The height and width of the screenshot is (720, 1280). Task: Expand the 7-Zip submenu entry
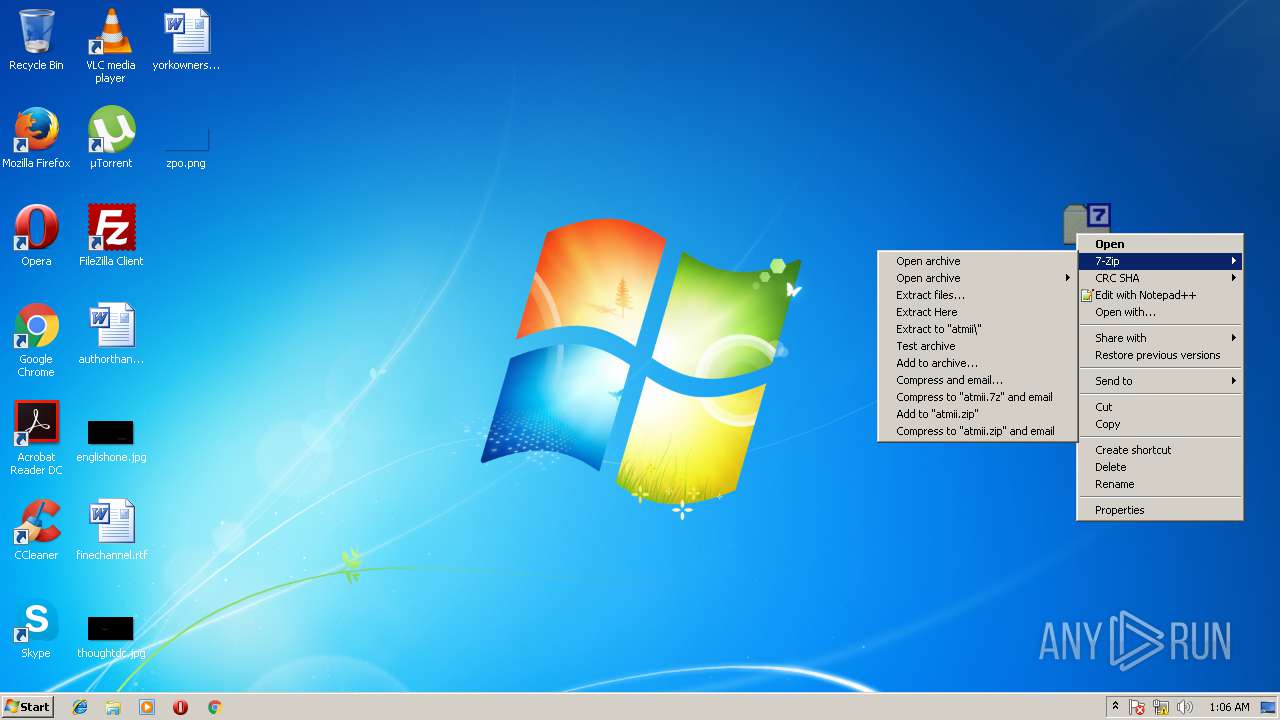(x=1160, y=261)
